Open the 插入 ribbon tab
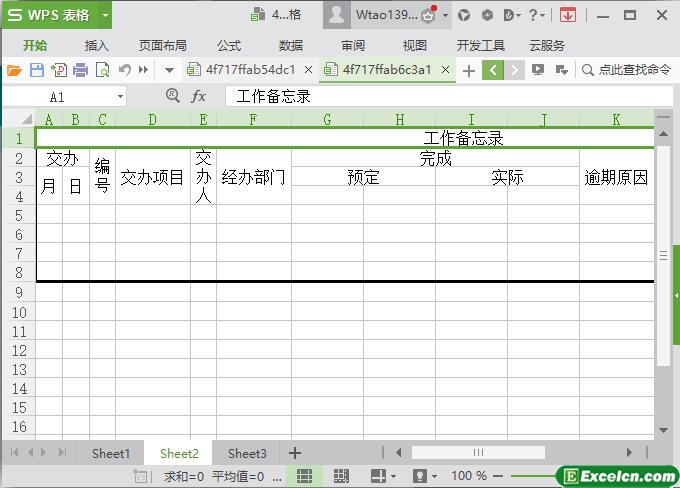Image resolution: width=680 pixels, height=488 pixels. tap(97, 45)
